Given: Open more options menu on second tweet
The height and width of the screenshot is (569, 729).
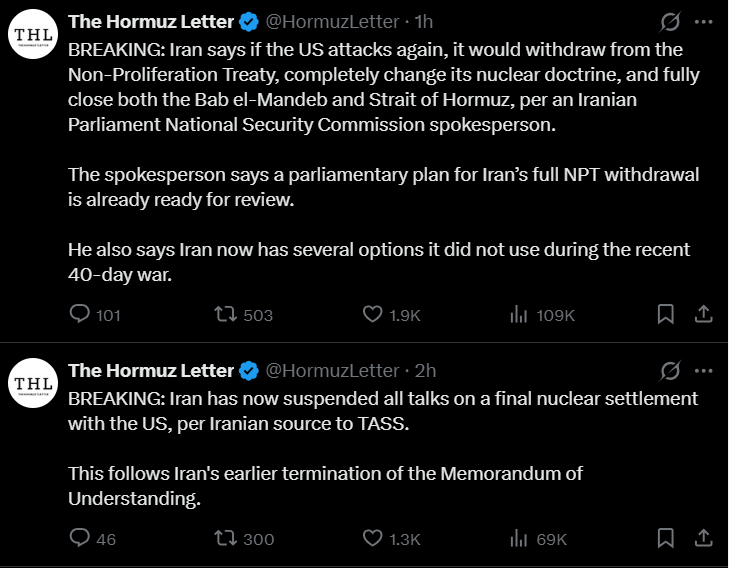Looking at the screenshot, I should [703, 371].
